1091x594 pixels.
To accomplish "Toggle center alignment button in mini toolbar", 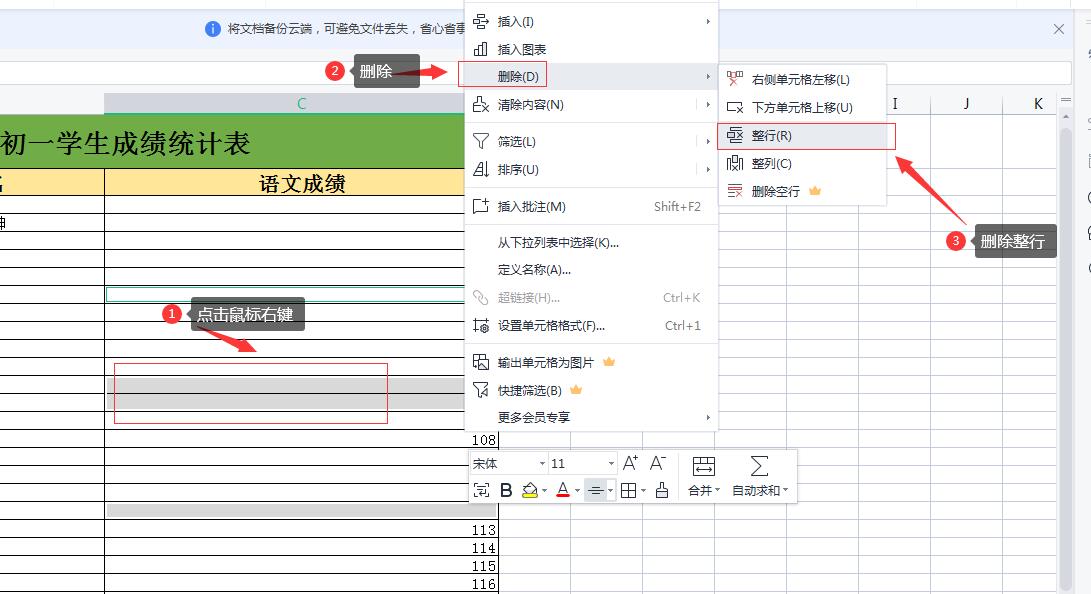I will pyautogui.click(x=596, y=490).
